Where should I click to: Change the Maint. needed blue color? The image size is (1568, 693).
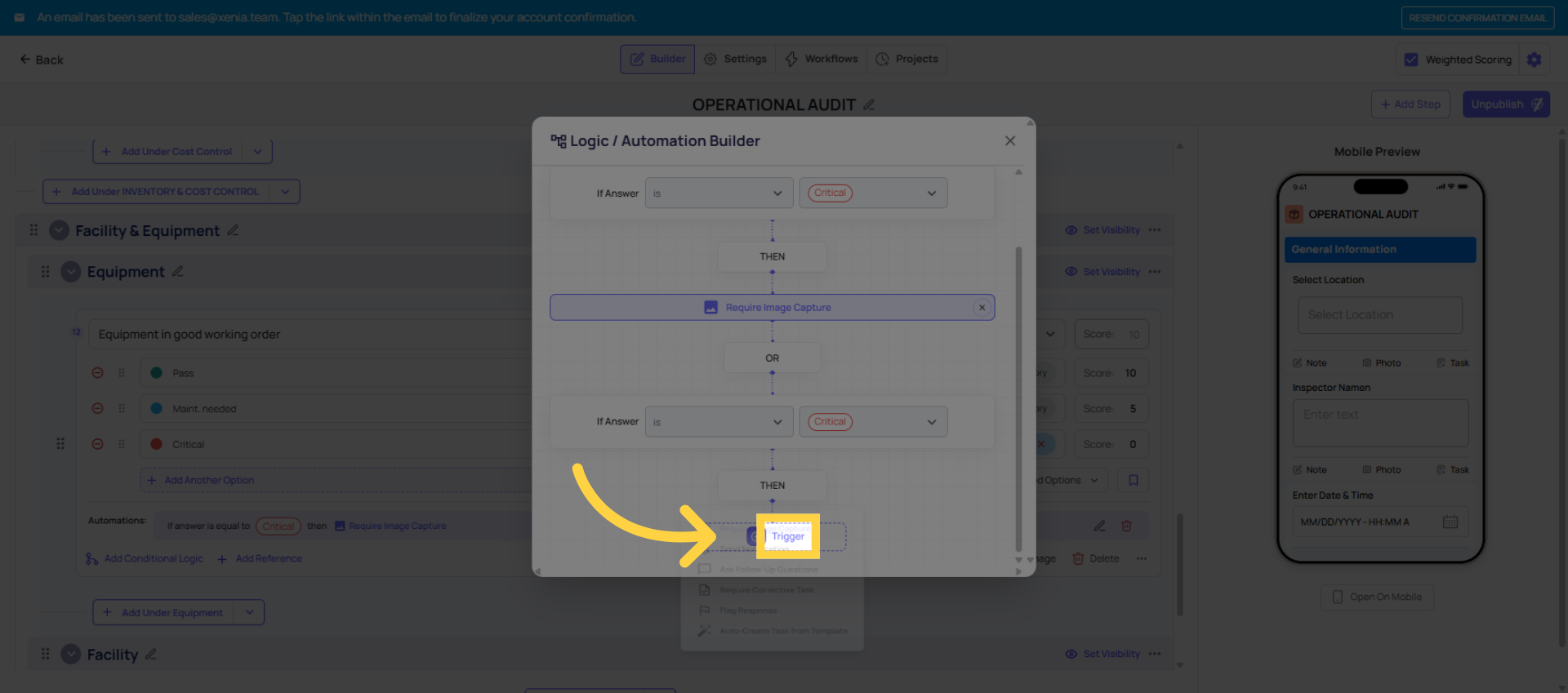(156, 408)
